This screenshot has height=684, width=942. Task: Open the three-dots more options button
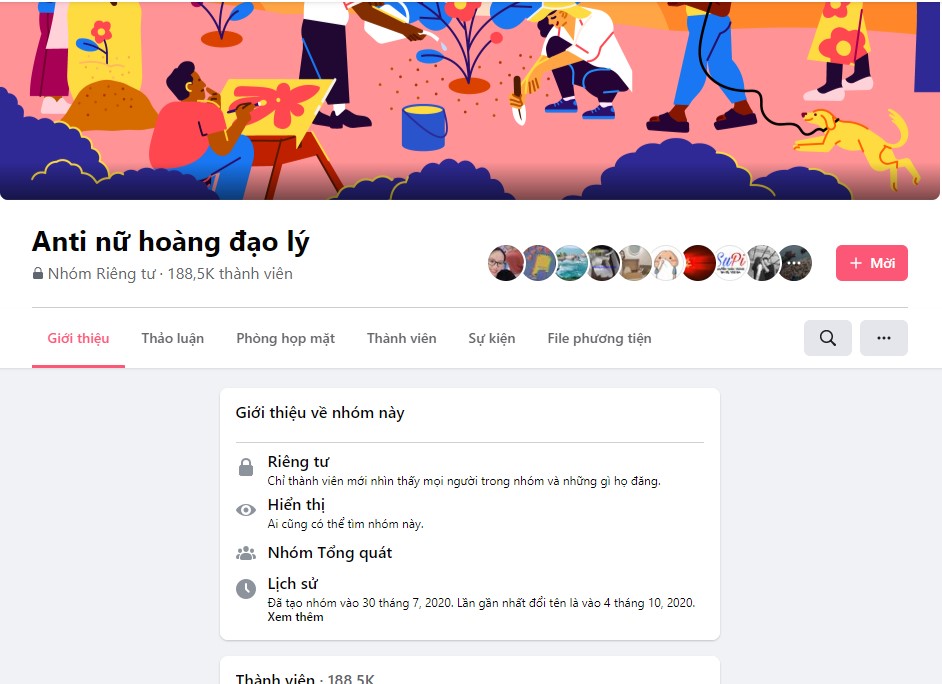click(x=883, y=338)
